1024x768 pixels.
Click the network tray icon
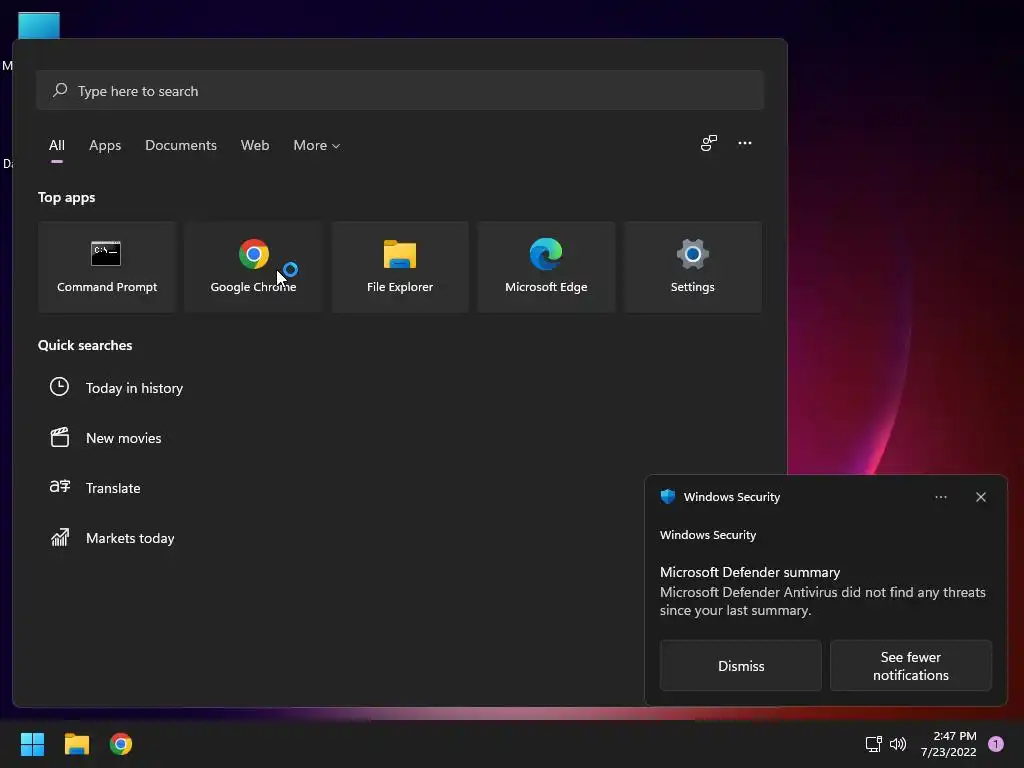click(x=873, y=744)
